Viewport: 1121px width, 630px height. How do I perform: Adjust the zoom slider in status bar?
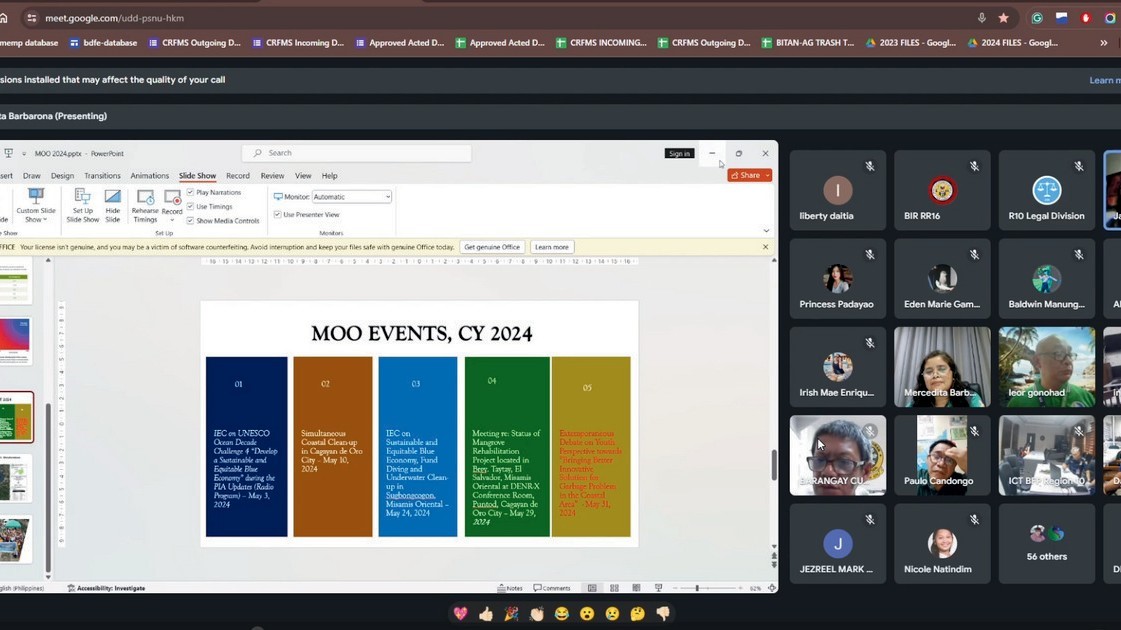click(697, 588)
